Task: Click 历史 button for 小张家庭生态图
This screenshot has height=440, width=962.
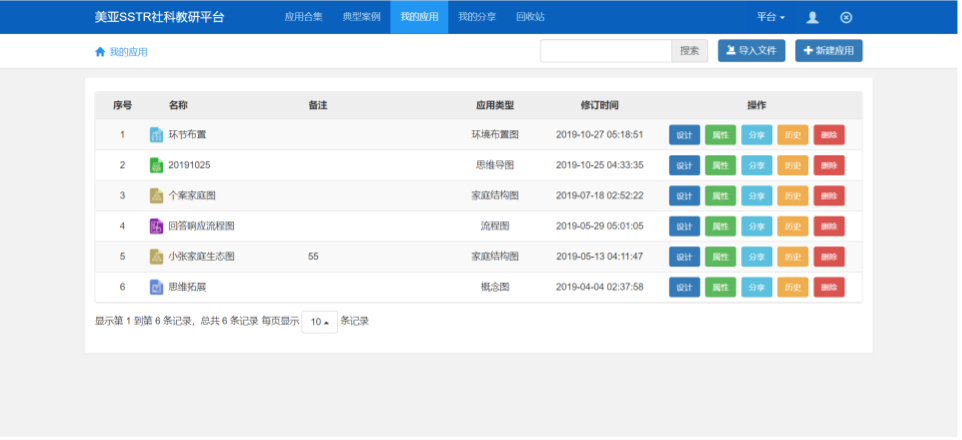Action: tap(793, 257)
